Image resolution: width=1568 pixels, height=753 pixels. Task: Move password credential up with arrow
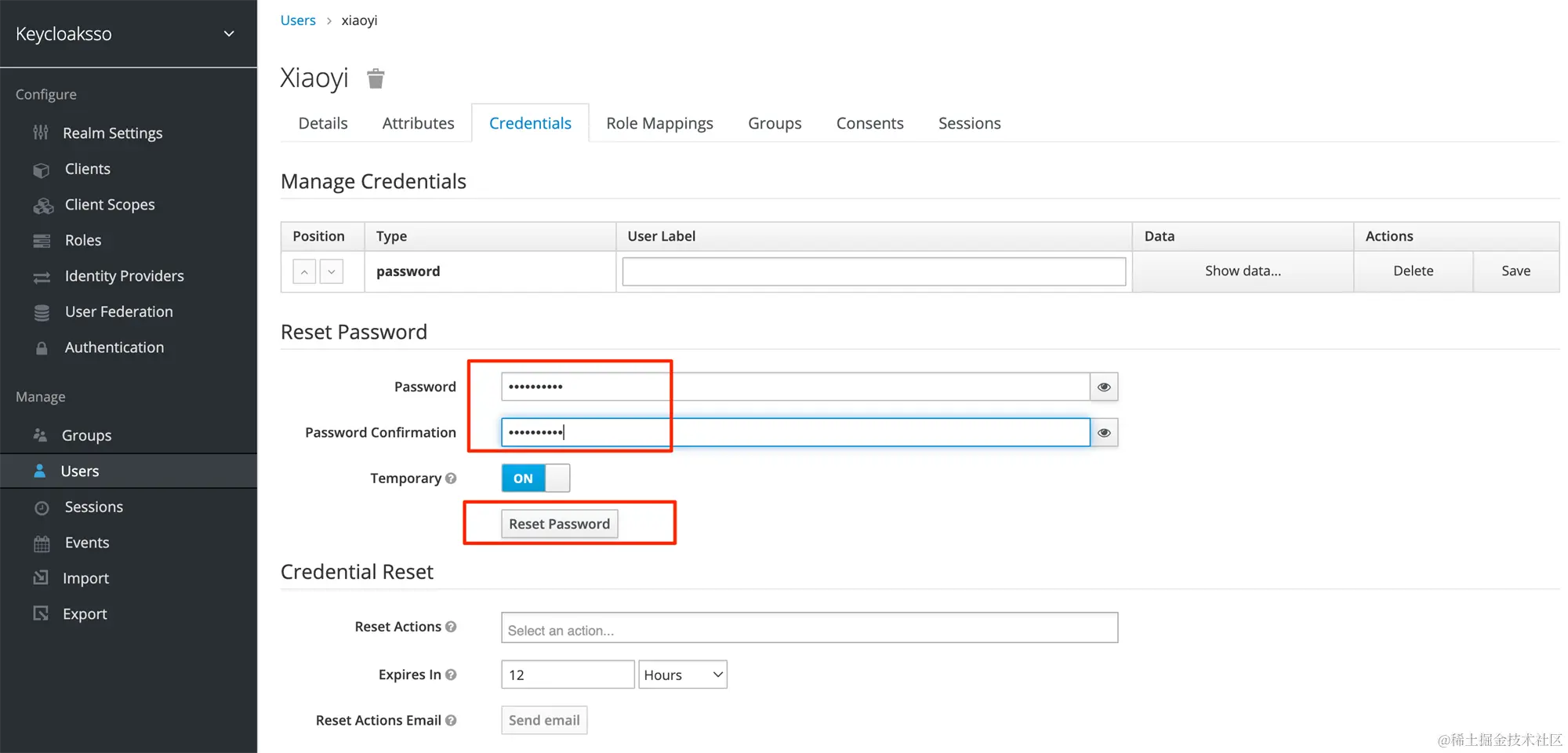305,271
